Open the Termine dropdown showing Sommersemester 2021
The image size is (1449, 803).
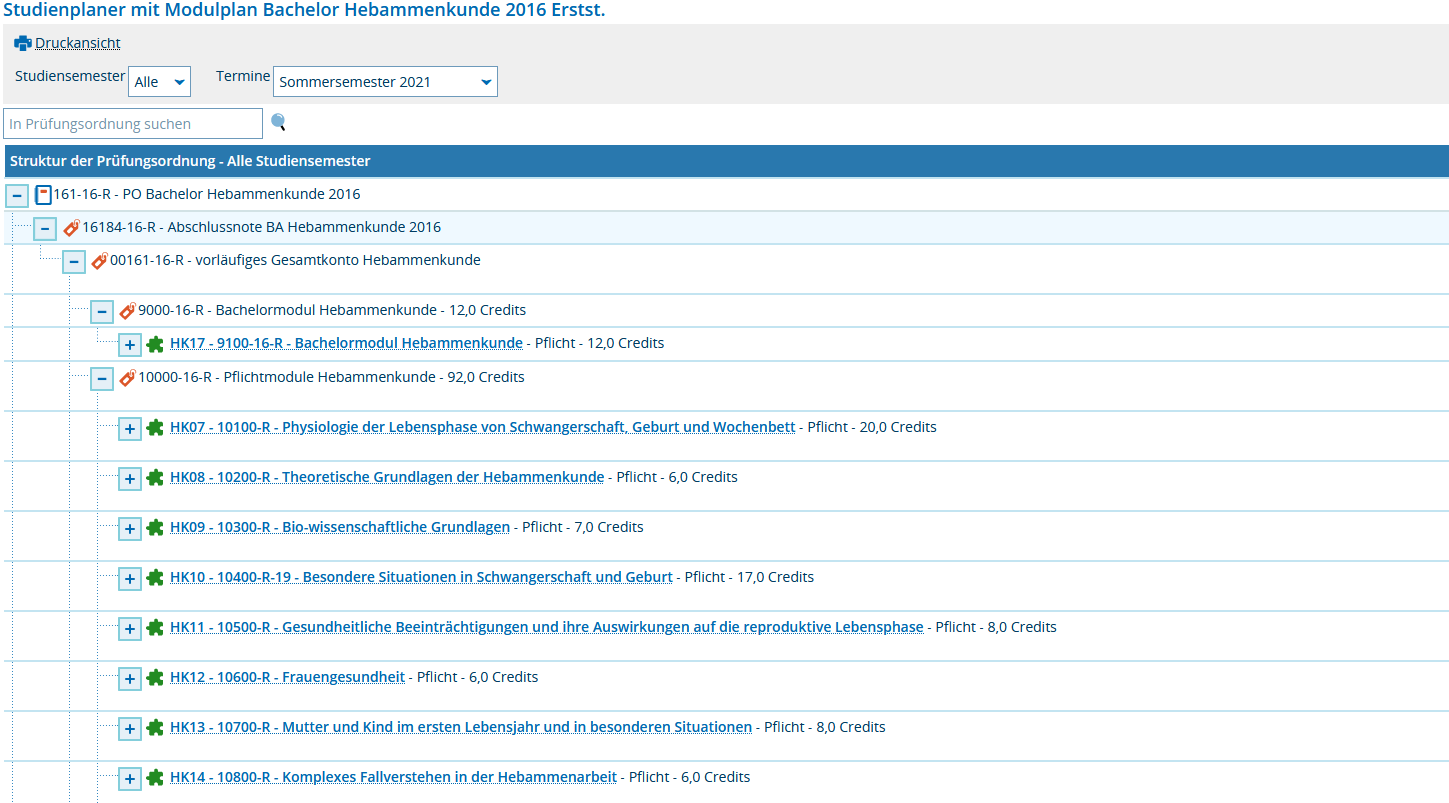[385, 82]
